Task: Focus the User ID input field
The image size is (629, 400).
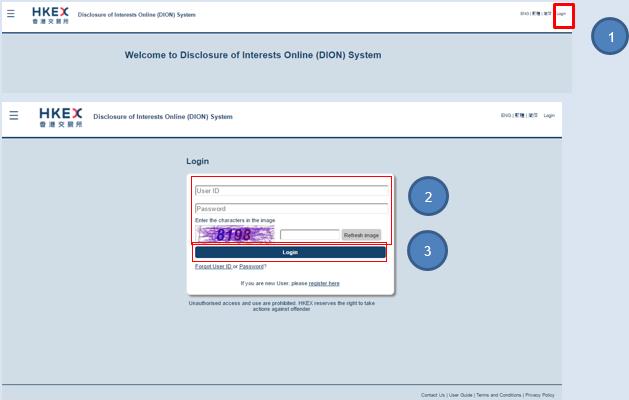Action: click(x=290, y=189)
